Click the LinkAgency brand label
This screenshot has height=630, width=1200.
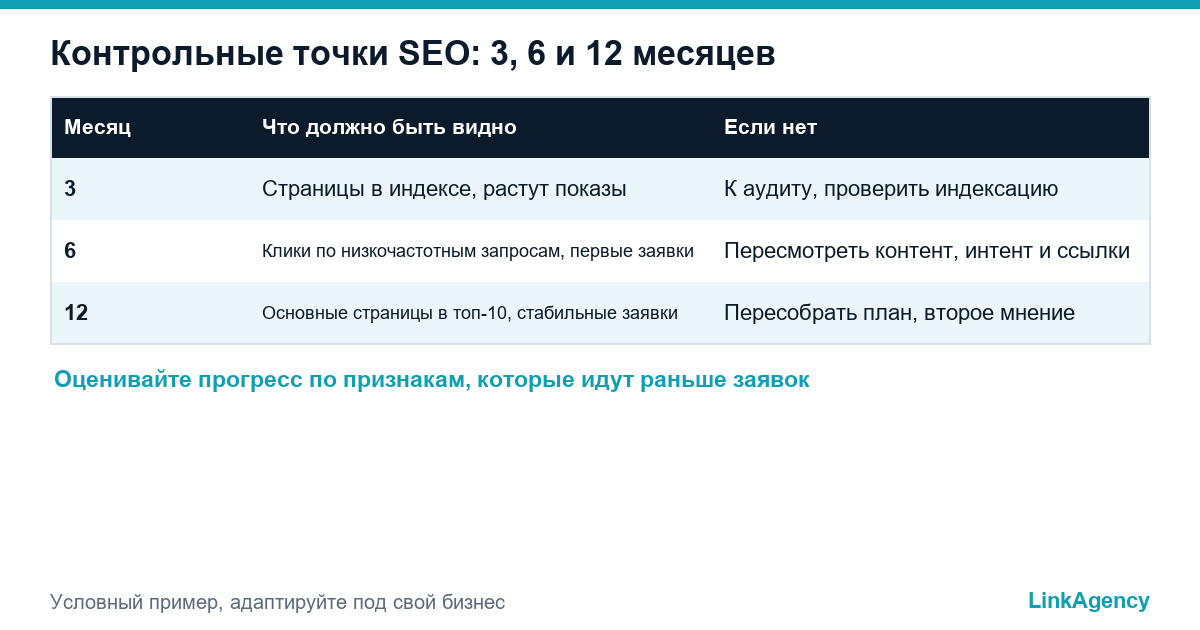1089,600
